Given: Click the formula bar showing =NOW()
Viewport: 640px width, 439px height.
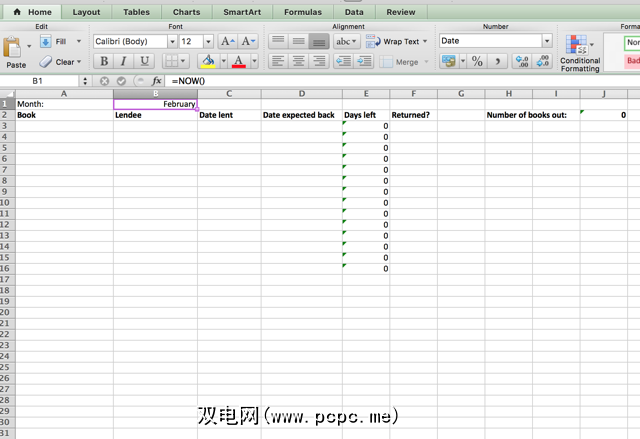Looking at the screenshot, I should pos(402,81).
